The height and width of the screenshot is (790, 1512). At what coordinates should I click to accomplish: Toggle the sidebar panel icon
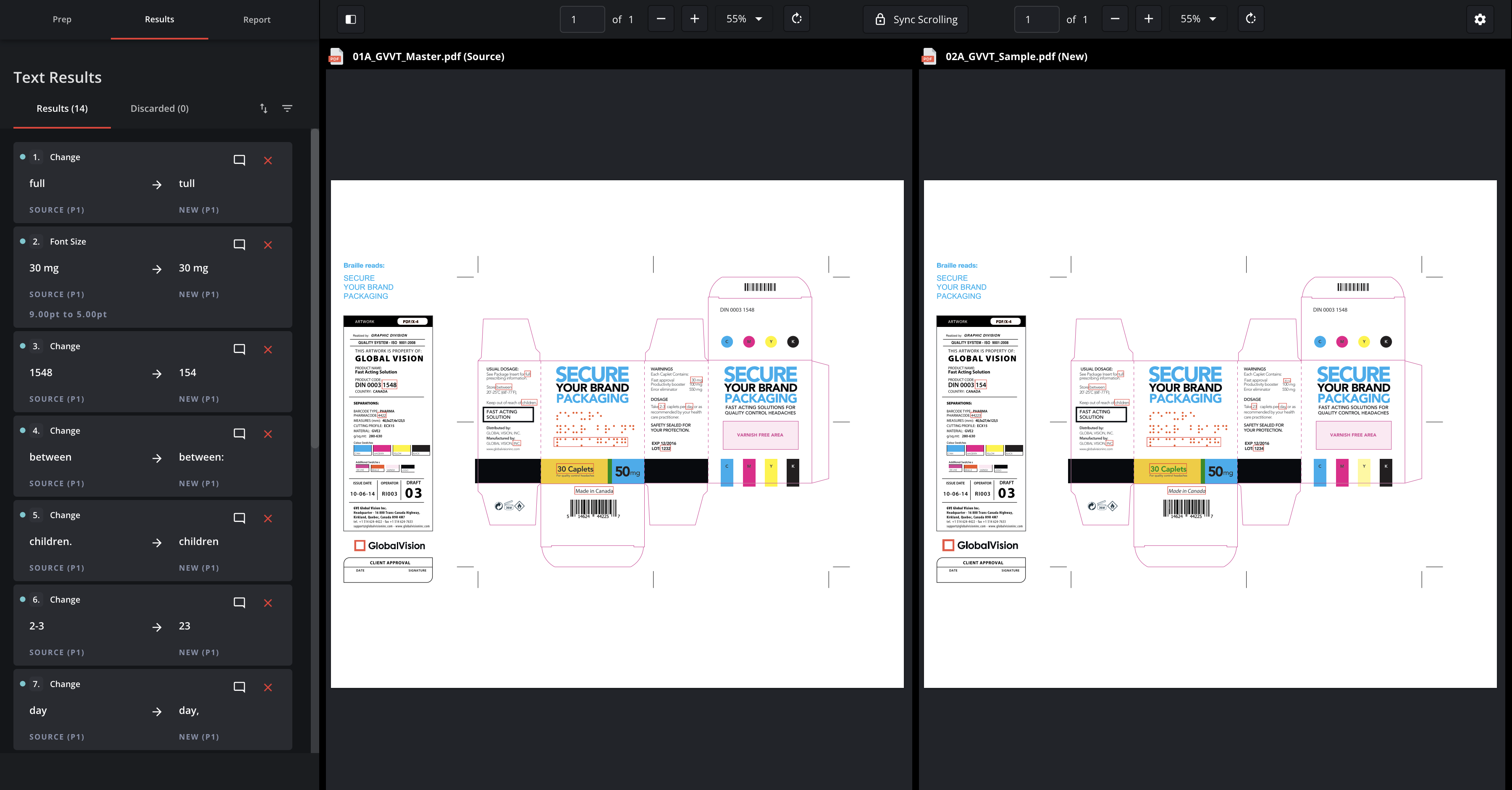coord(350,19)
